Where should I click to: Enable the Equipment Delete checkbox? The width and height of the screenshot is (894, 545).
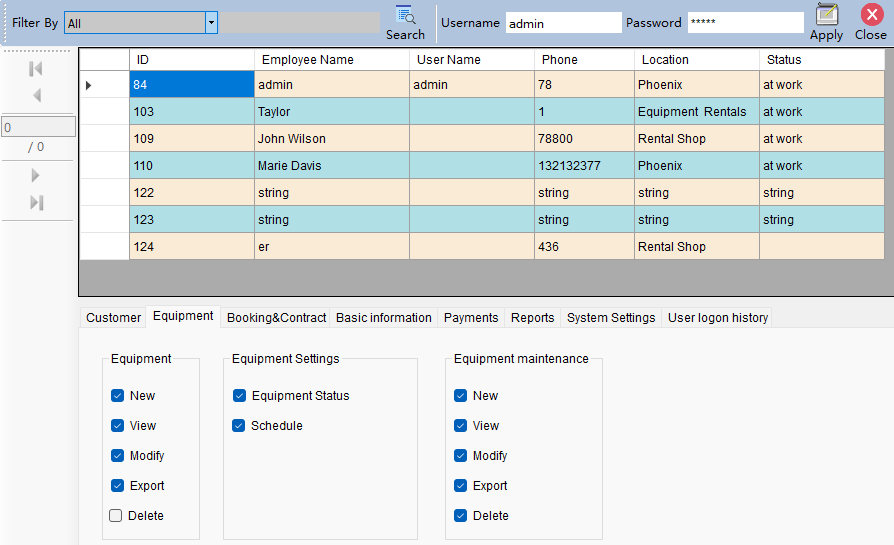[x=116, y=516]
